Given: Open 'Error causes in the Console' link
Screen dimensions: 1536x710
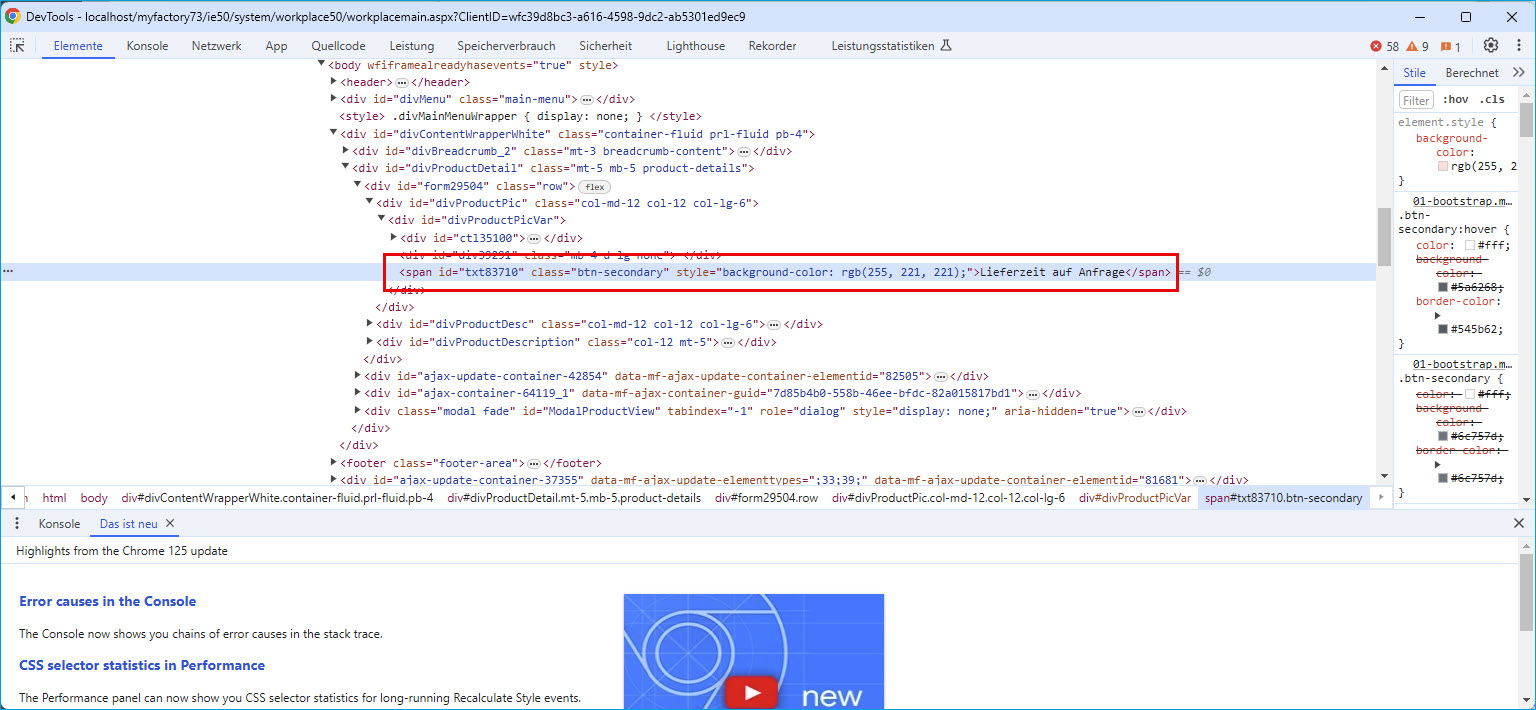Looking at the screenshot, I should 107,601.
